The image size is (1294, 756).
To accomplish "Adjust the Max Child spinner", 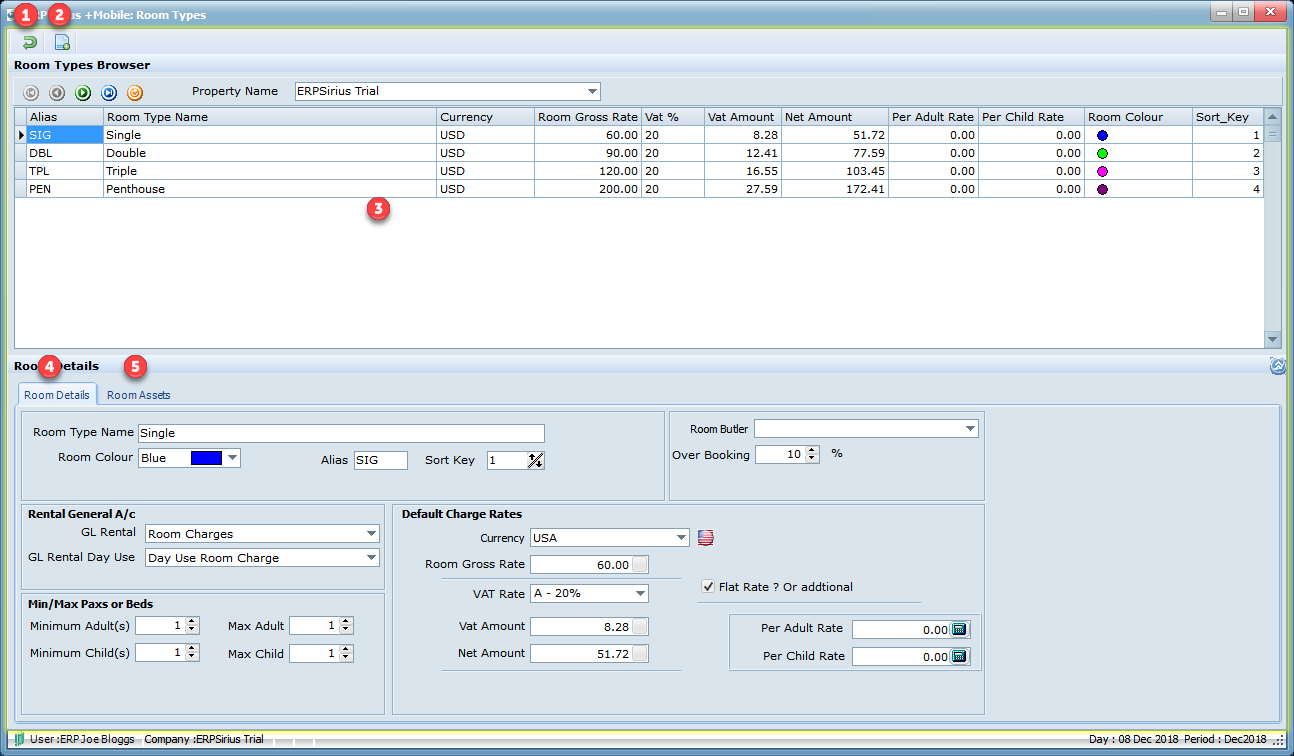I will (346, 653).
